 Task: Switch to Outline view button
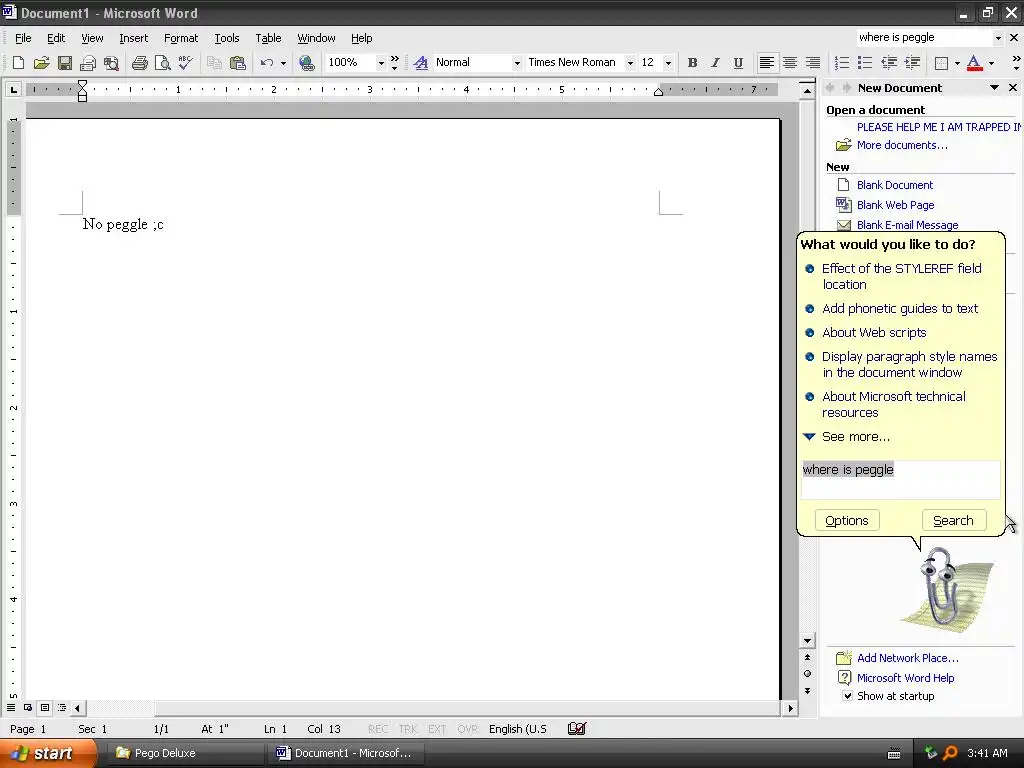pyautogui.click(x=62, y=707)
